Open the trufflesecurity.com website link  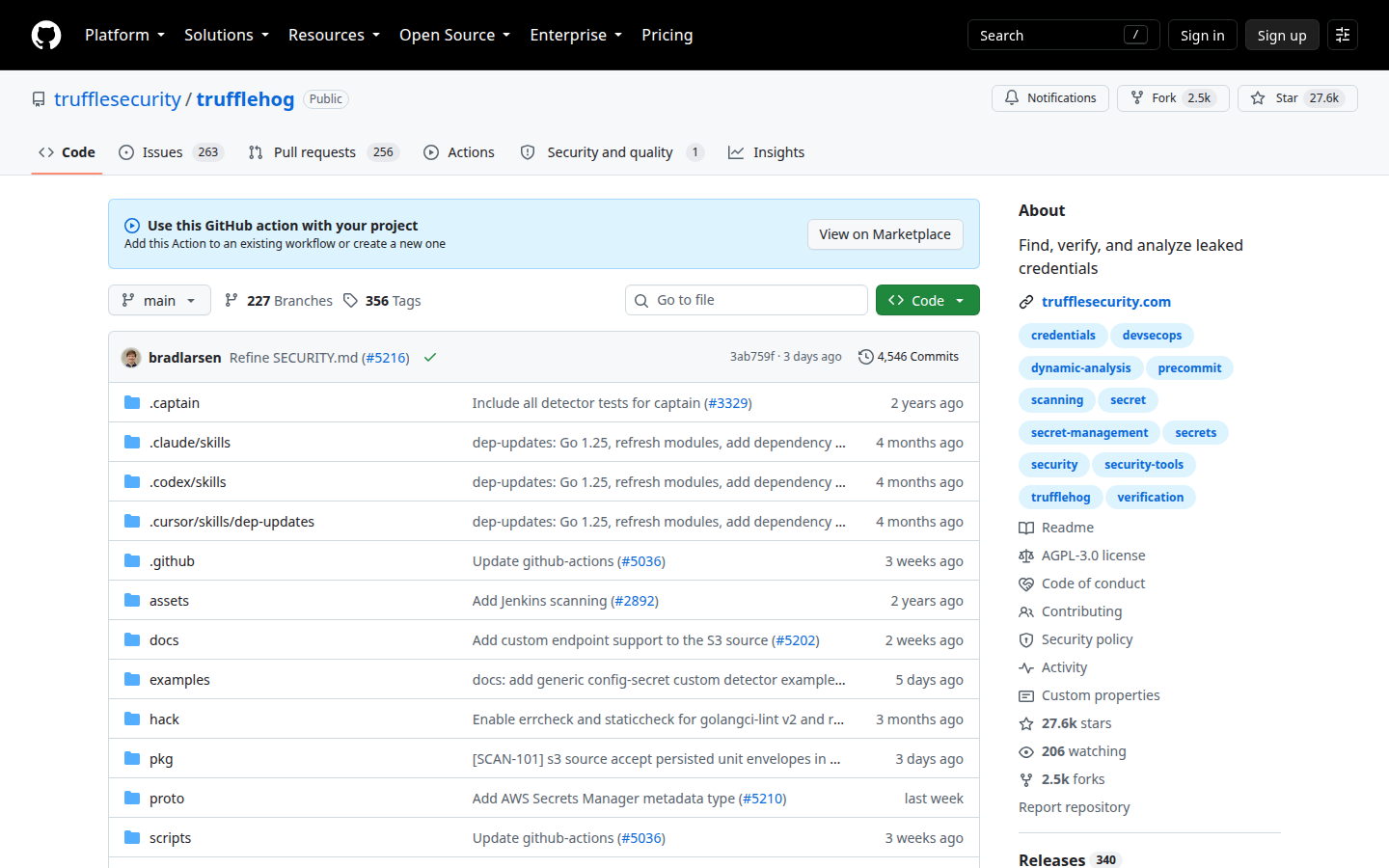(1106, 302)
